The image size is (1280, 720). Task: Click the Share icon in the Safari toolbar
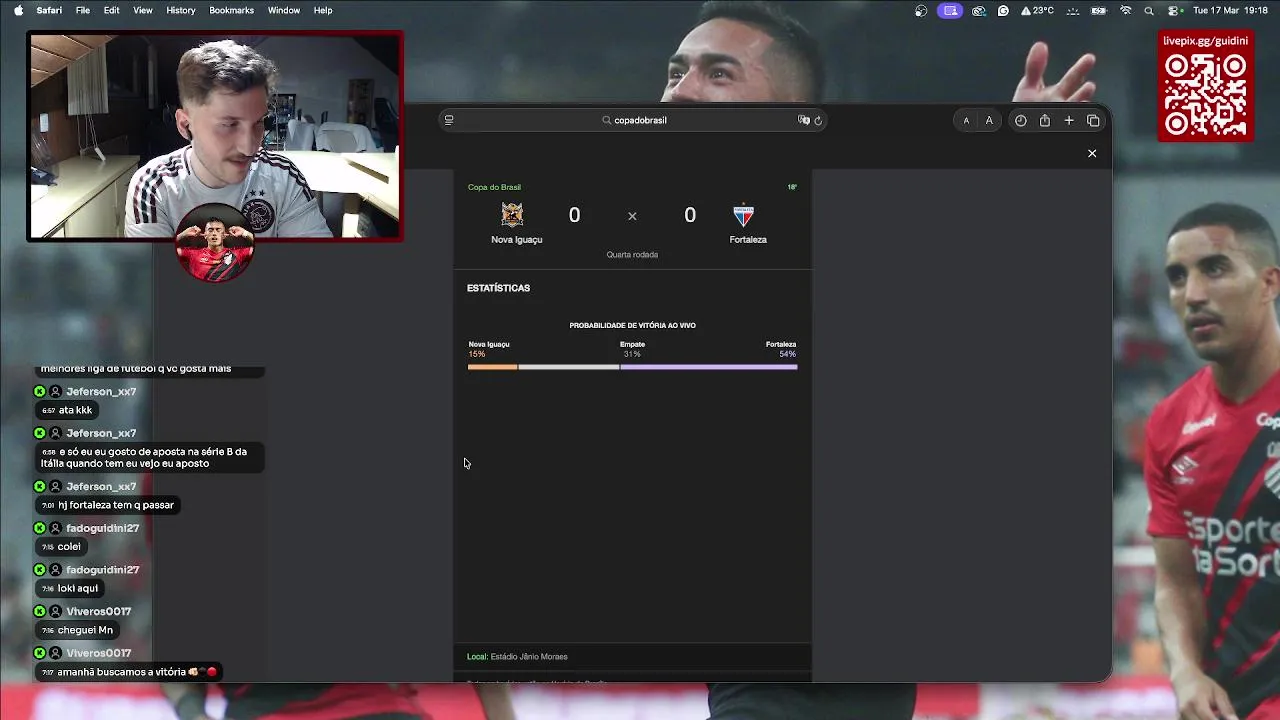1045,120
